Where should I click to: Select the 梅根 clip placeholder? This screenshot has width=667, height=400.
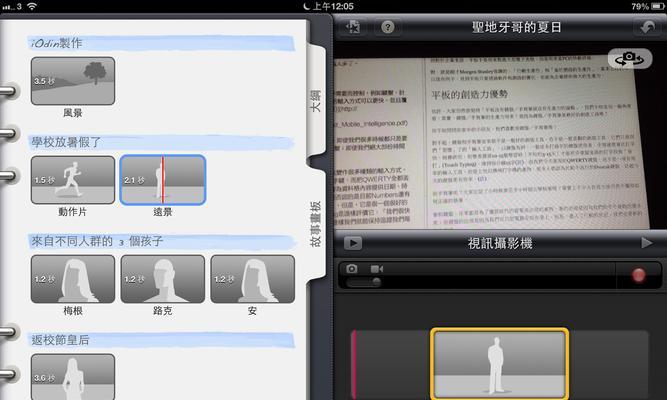click(73, 279)
